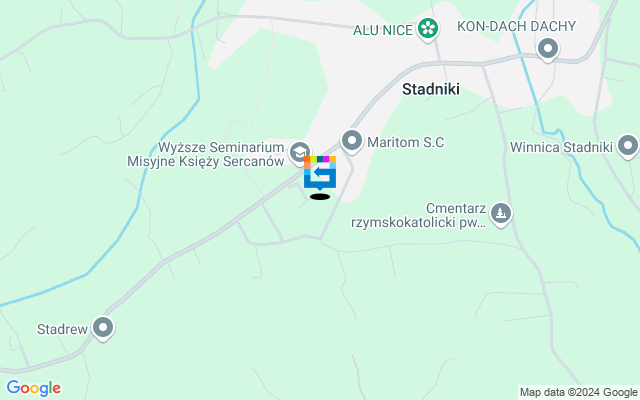Viewport: 640px width, 400px height.
Task: Open the Google logo link
Action: (x=33, y=388)
